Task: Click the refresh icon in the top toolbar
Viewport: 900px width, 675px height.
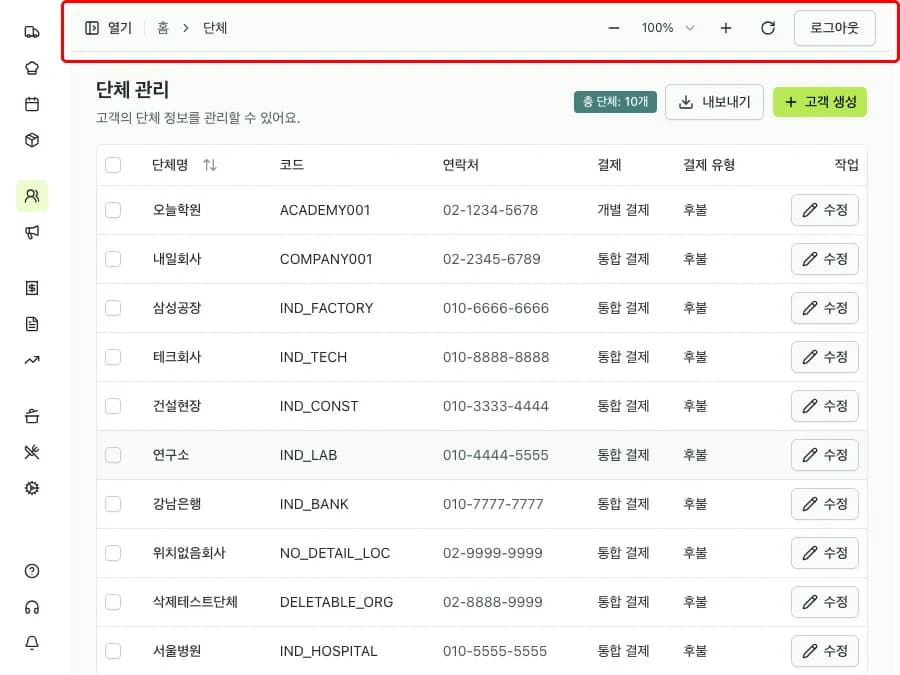Action: [x=768, y=28]
